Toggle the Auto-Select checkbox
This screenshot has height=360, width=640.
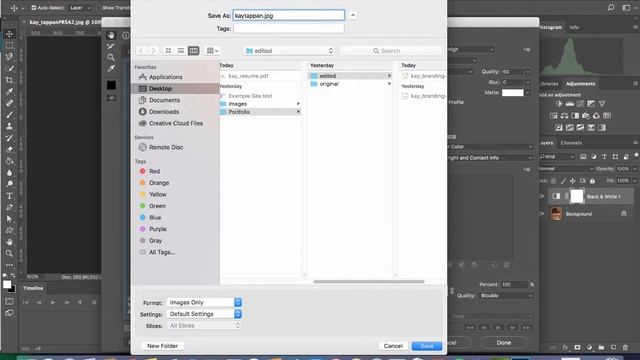[x=34, y=8]
